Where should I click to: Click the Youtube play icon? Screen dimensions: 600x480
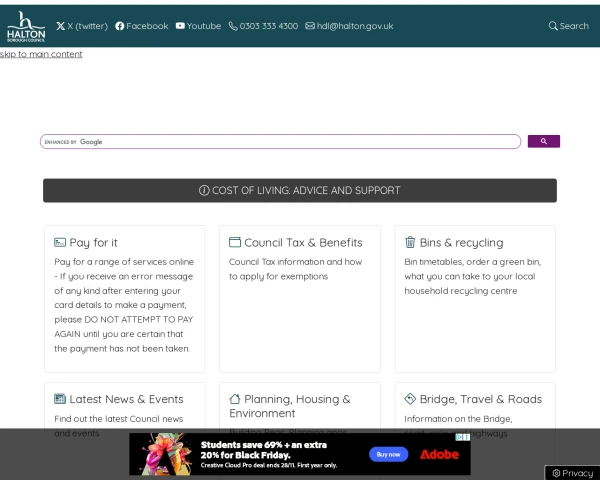(x=180, y=26)
